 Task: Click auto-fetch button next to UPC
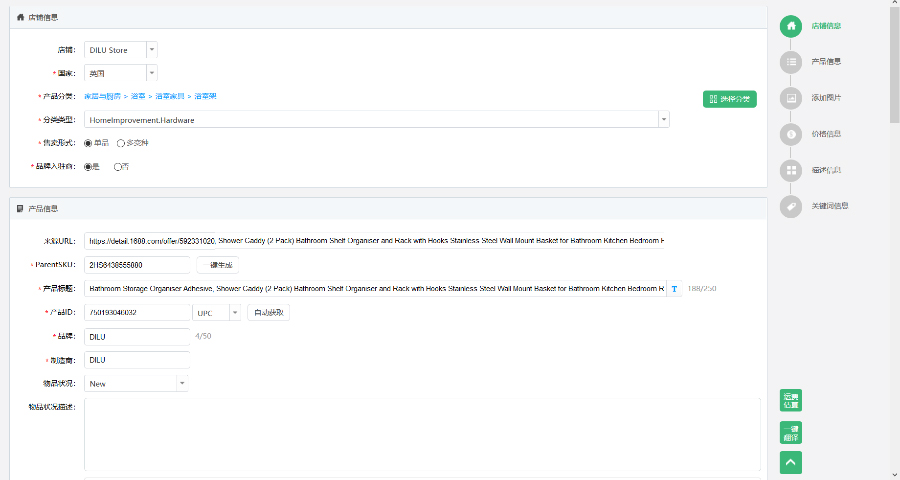pos(269,313)
